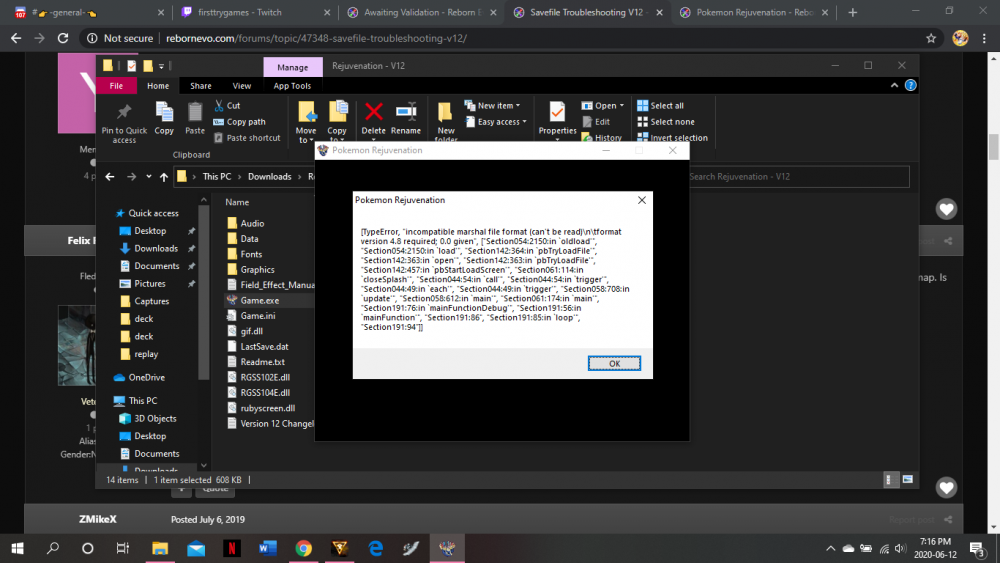Open the Open dropdown in ribbon
Viewport: 1000px width, 563px height.
click(603, 106)
